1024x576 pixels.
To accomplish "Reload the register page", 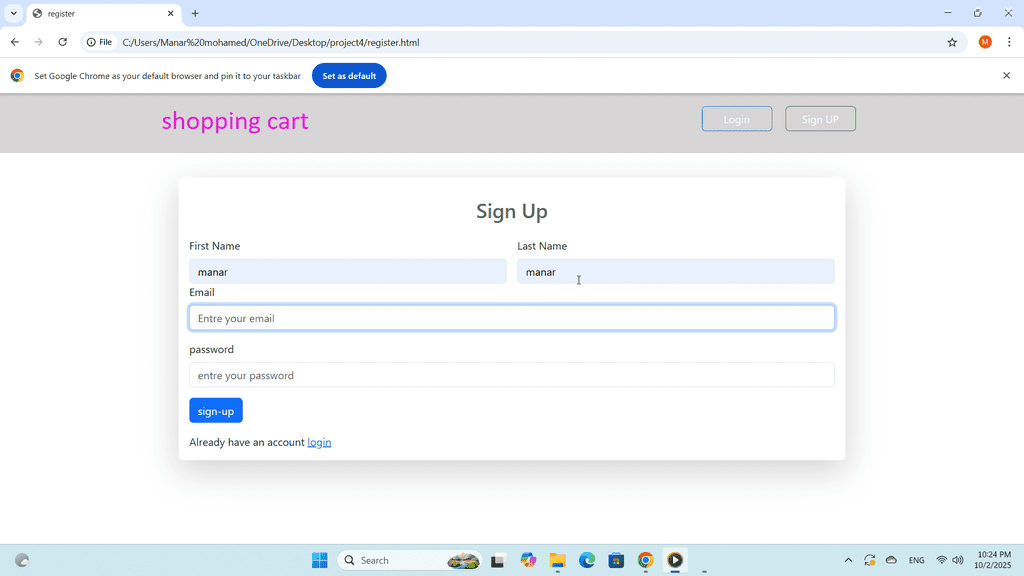I will click(63, 42).
